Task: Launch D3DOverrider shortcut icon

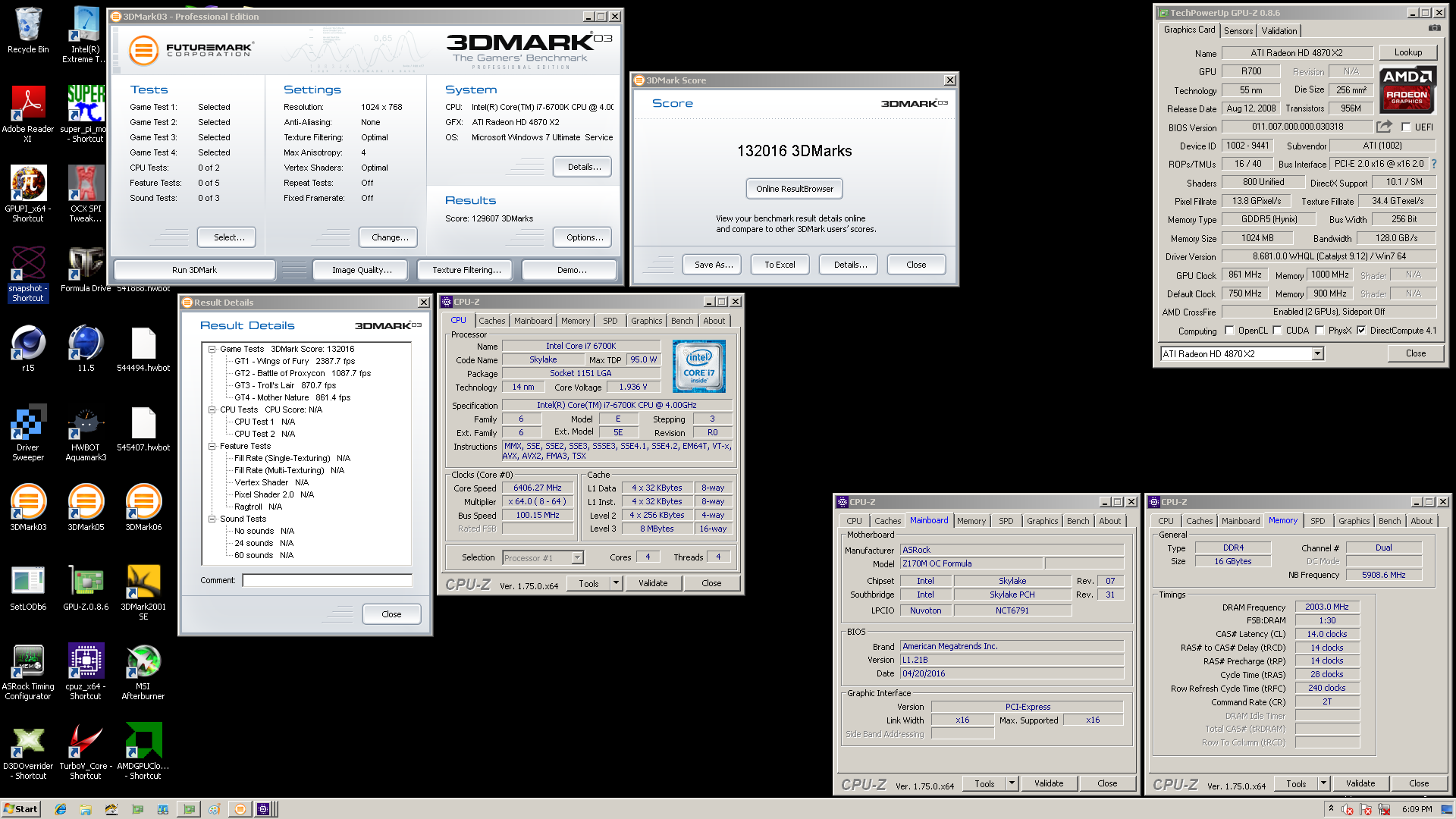Action: point(28,752)
